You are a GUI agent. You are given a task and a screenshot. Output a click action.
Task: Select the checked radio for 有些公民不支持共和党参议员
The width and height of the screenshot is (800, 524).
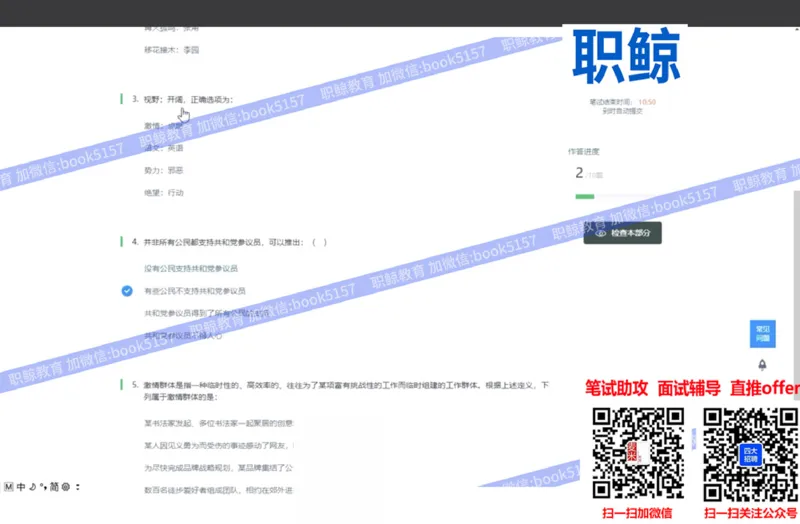pyautogui.click(x=127, y=291)
